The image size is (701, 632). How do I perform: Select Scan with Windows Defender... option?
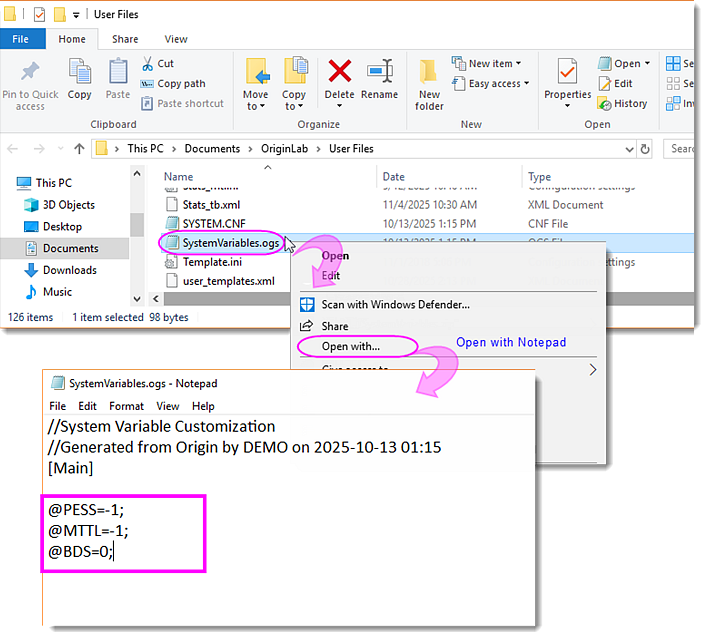[x=395, y=304]
